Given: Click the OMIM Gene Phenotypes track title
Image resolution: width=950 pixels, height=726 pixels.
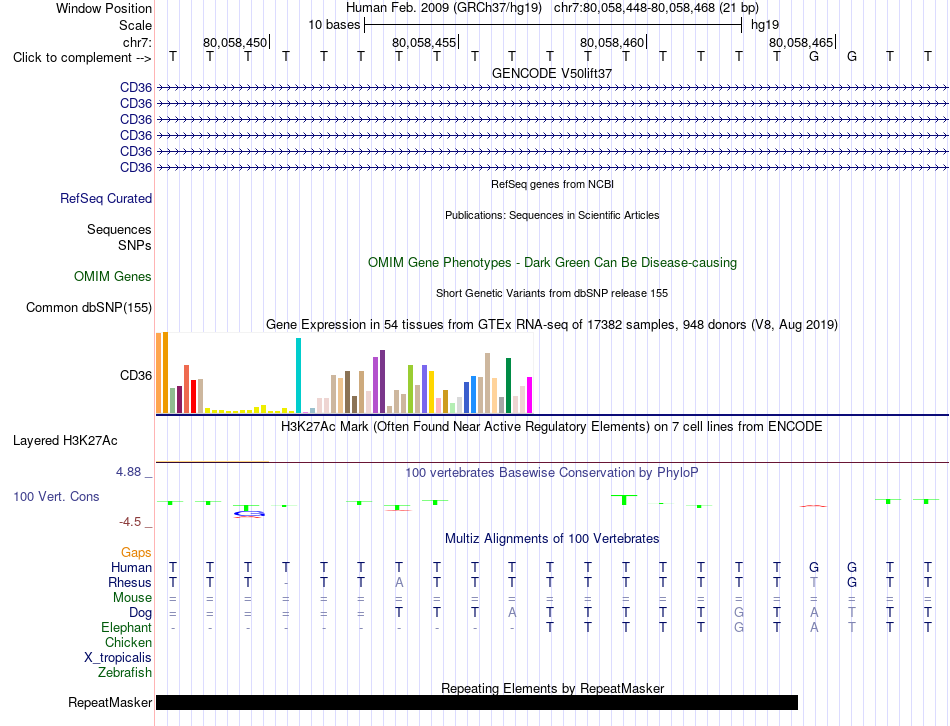Looking at the screenshot, I should click(x=552, y=262).
